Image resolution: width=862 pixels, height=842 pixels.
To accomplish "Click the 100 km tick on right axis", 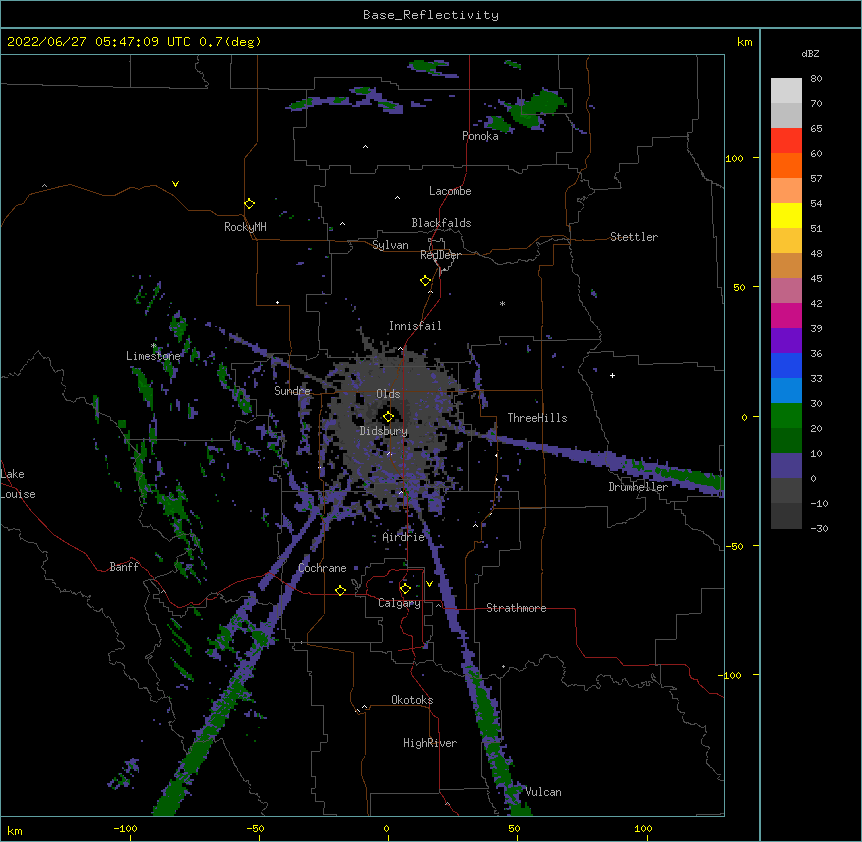I will (x=734, y=158).
